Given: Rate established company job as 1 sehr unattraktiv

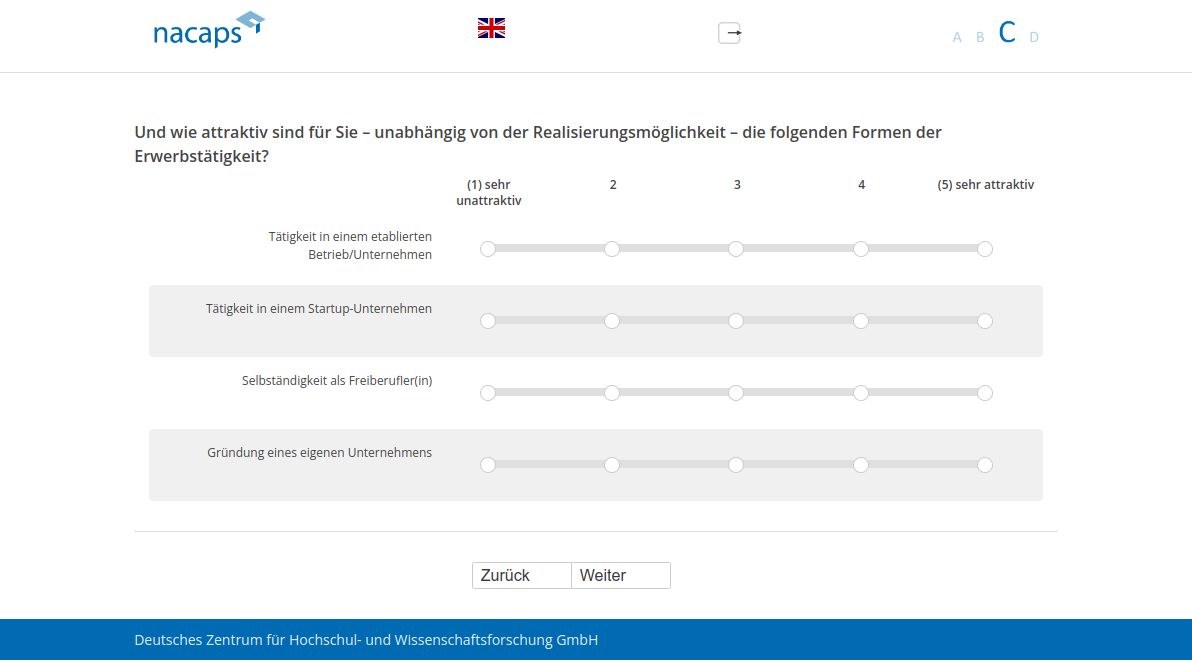Looking at the screenshot, I should pyautogui.click(x=488, y=249).
